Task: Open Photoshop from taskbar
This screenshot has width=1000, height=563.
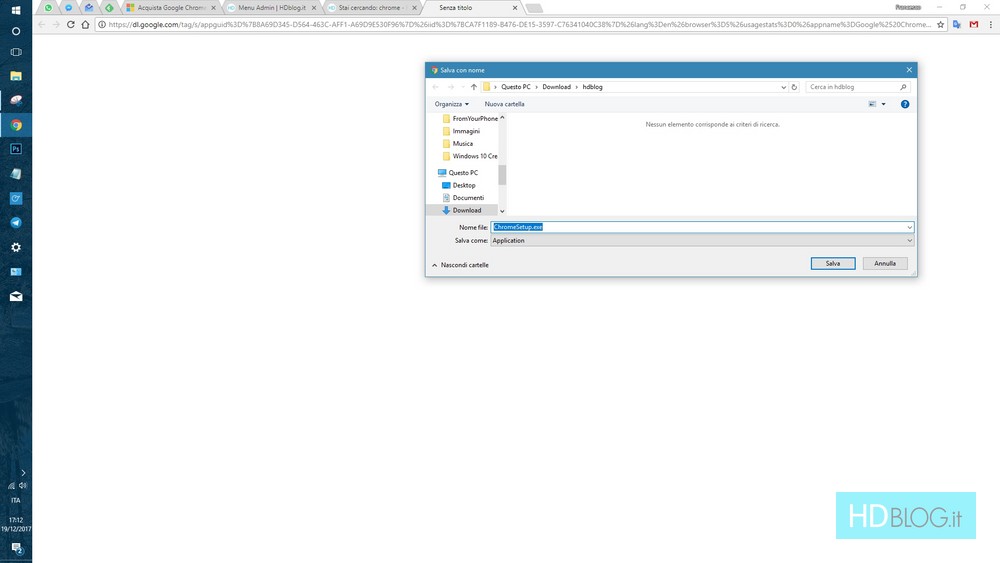Action: tap(16, 149)
